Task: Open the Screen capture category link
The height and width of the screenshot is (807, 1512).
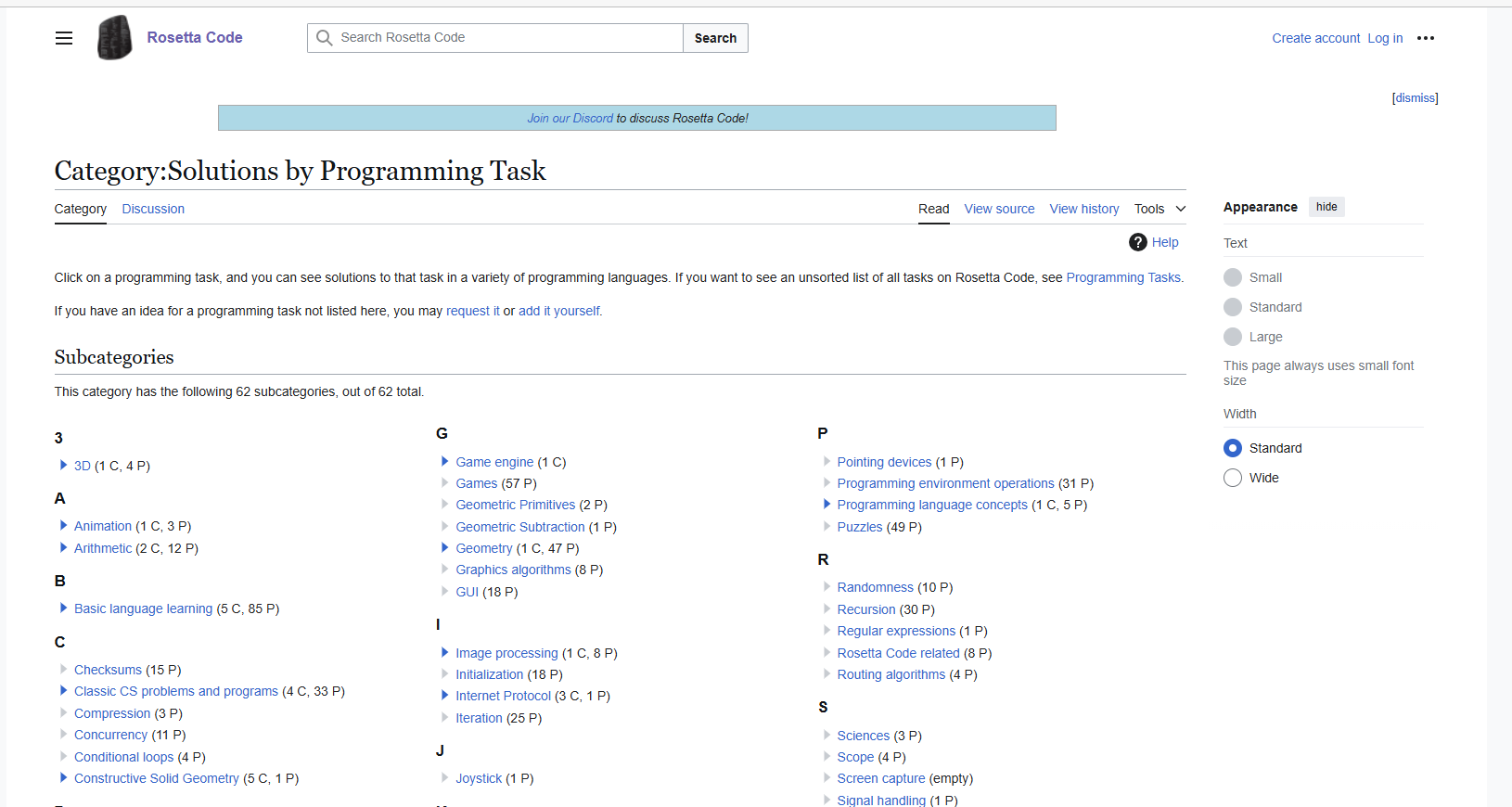Action: click(881, 778)
